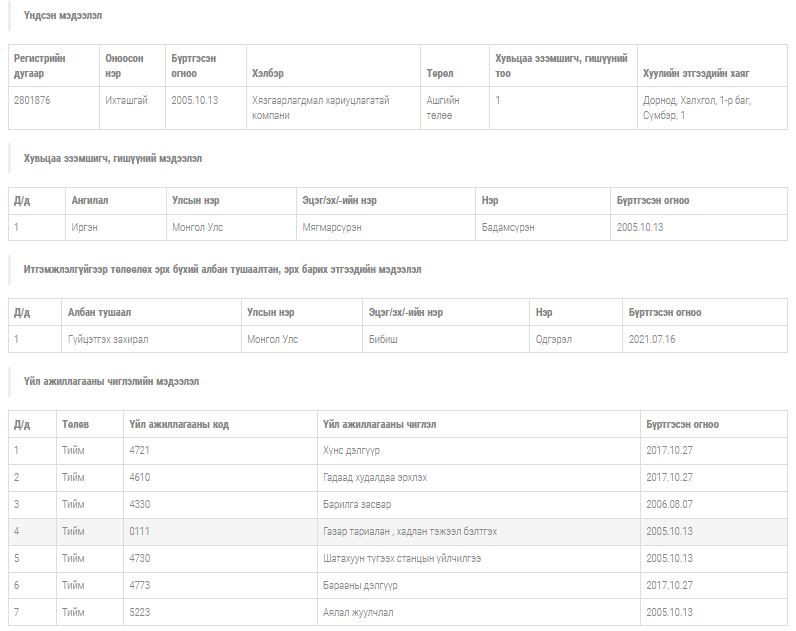Click the "Гадаад худалдаа эрхлэх" activity

coord(375,477)
